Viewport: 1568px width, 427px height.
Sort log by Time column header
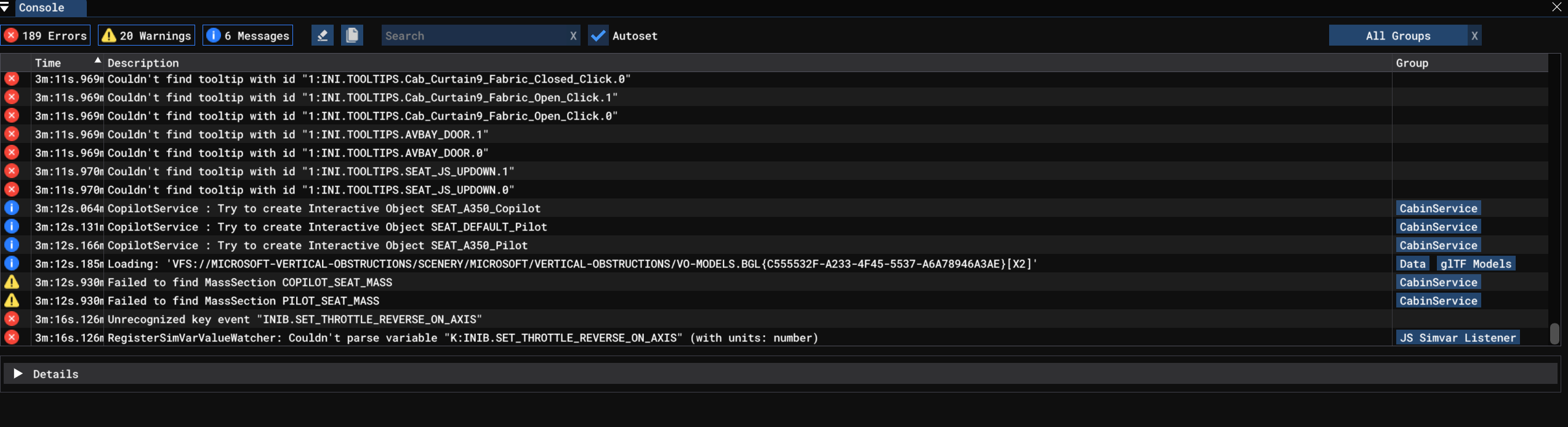pos(48,63)
